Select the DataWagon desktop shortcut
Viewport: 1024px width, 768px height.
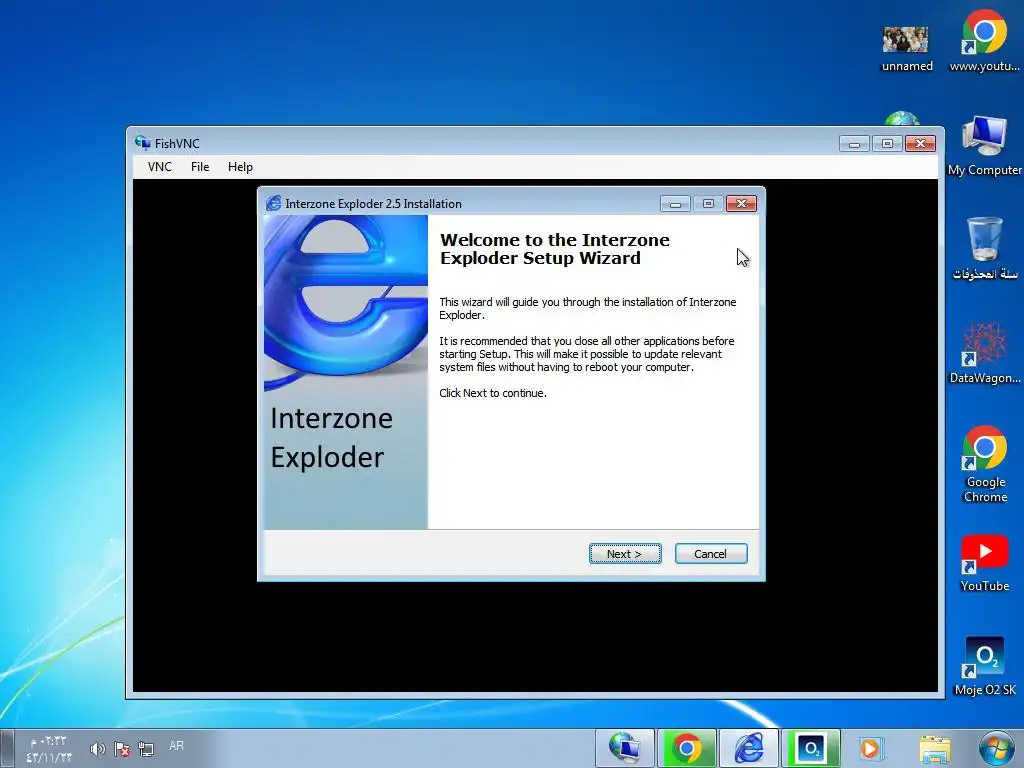985,353
